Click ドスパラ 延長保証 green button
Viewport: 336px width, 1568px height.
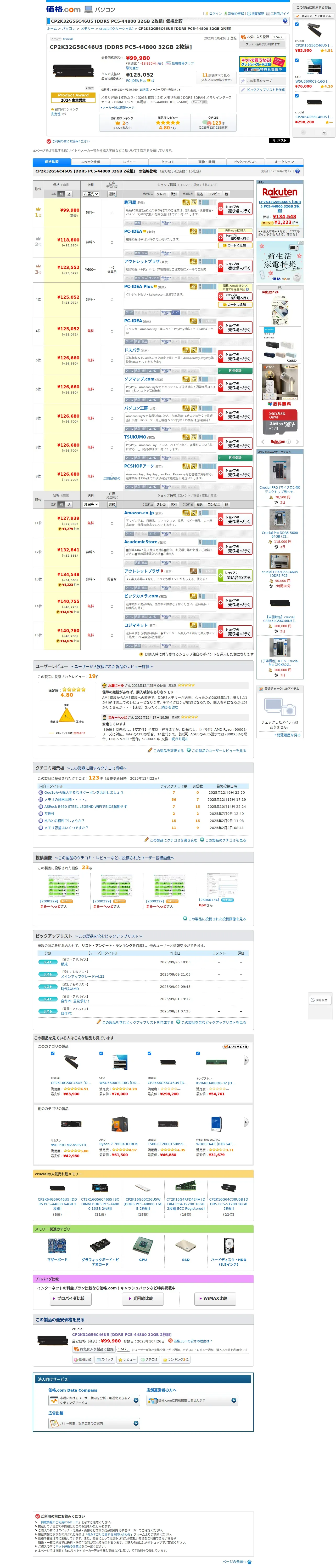[x=235, y=370]
